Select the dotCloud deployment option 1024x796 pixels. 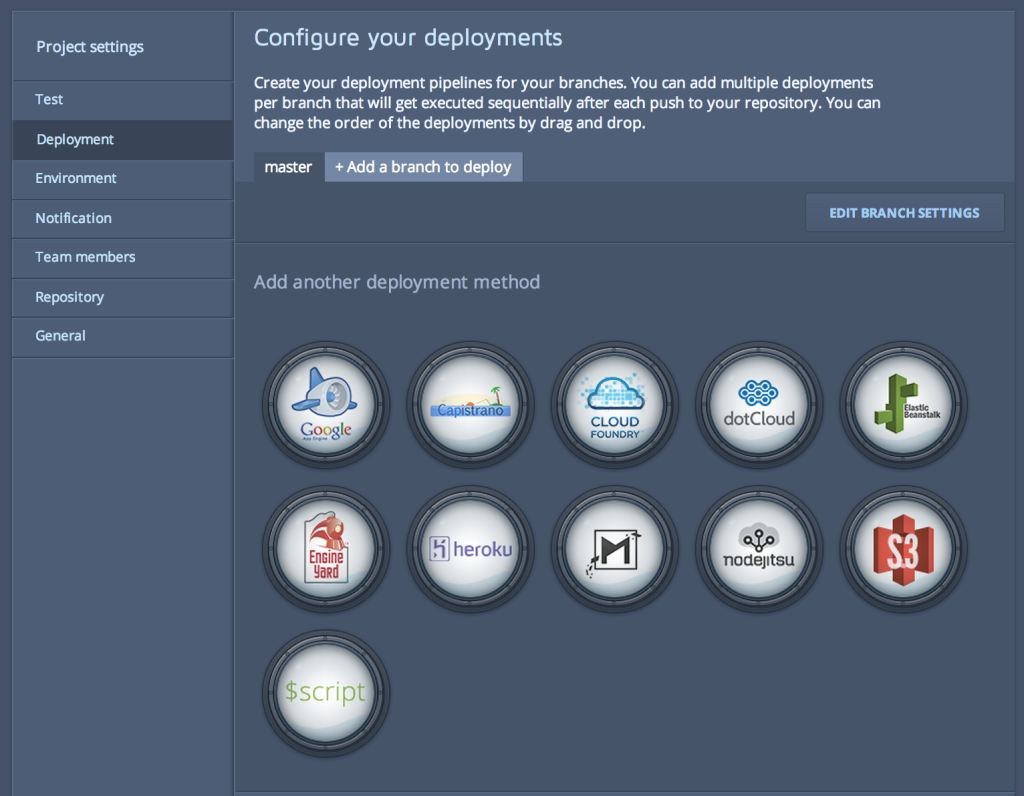pyautogui.click(x=759, y=405)
